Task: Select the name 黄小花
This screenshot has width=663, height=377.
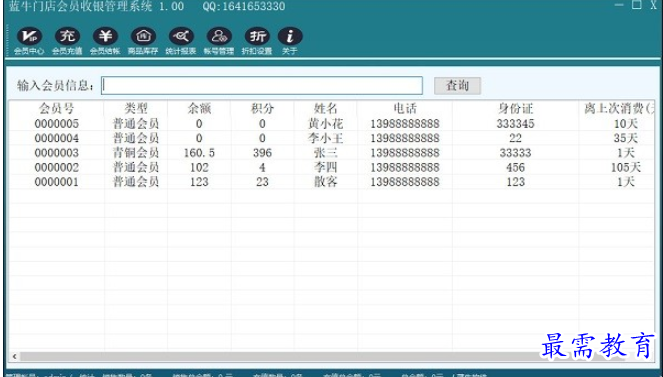Action: point(326,124)
